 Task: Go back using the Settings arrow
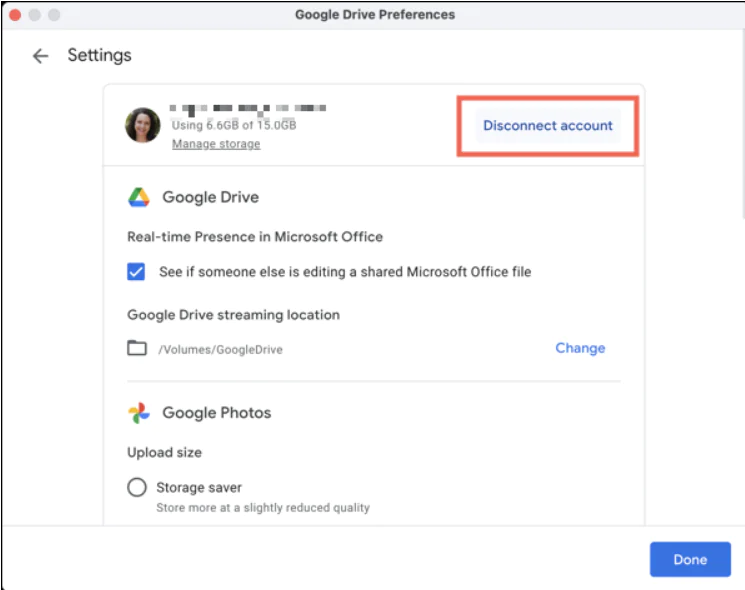click(x=40, y=56)
